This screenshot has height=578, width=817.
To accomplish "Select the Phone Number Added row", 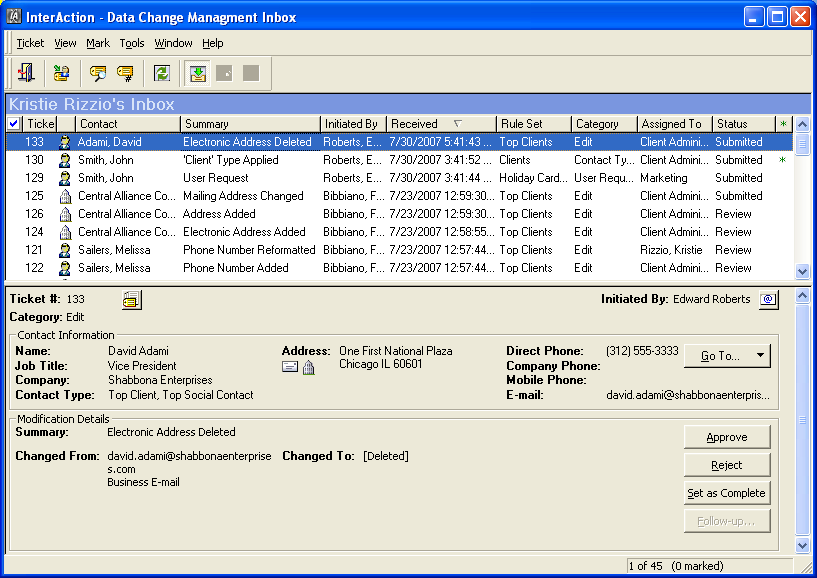I will point(400,268).
